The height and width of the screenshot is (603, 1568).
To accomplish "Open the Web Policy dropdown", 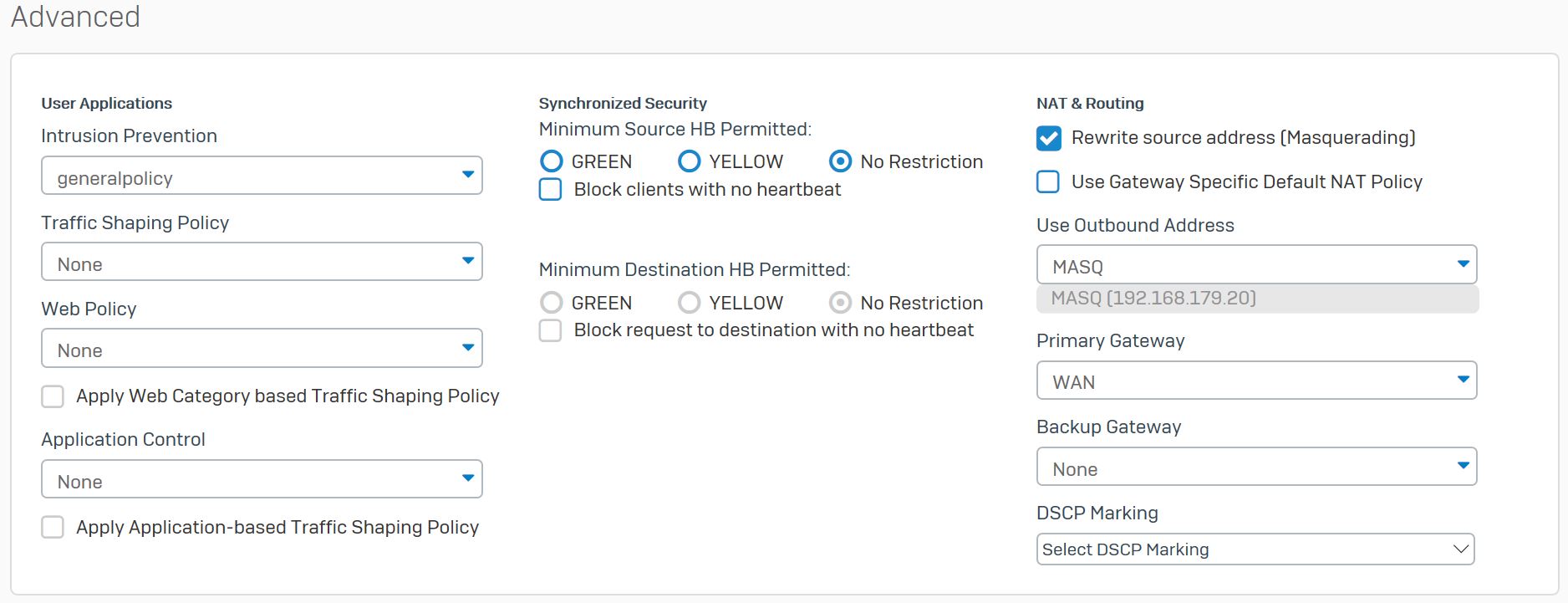I will 262,348.
